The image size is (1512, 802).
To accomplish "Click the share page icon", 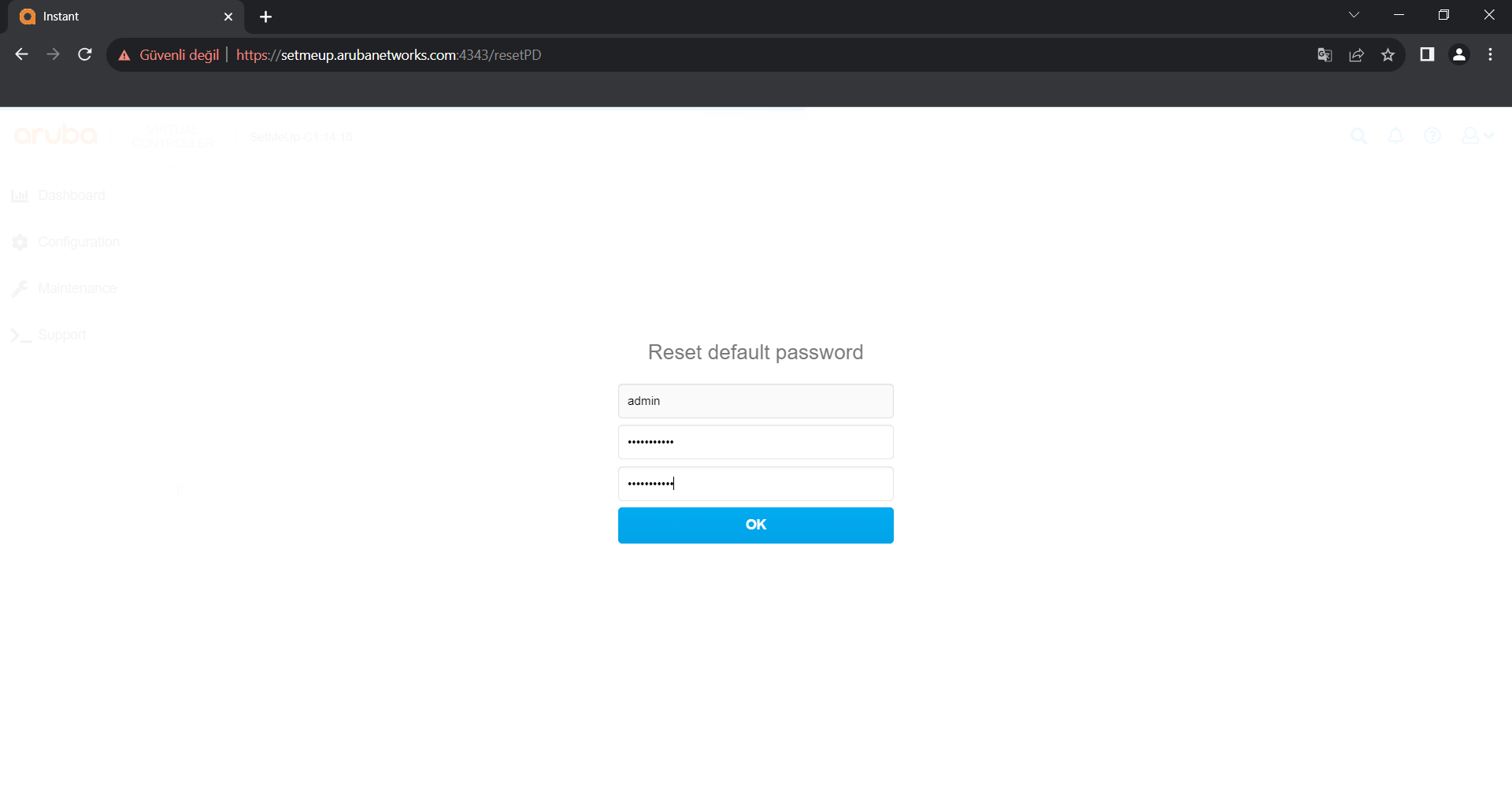I will pos(1356,54).
